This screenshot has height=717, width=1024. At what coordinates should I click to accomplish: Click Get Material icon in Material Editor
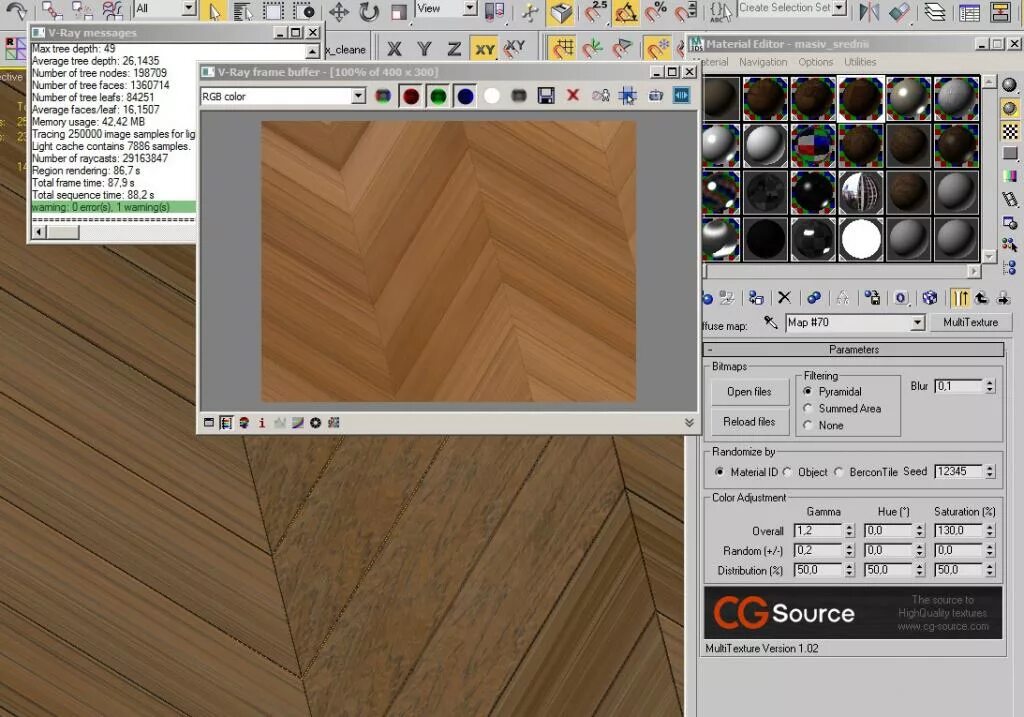[708, 297]
